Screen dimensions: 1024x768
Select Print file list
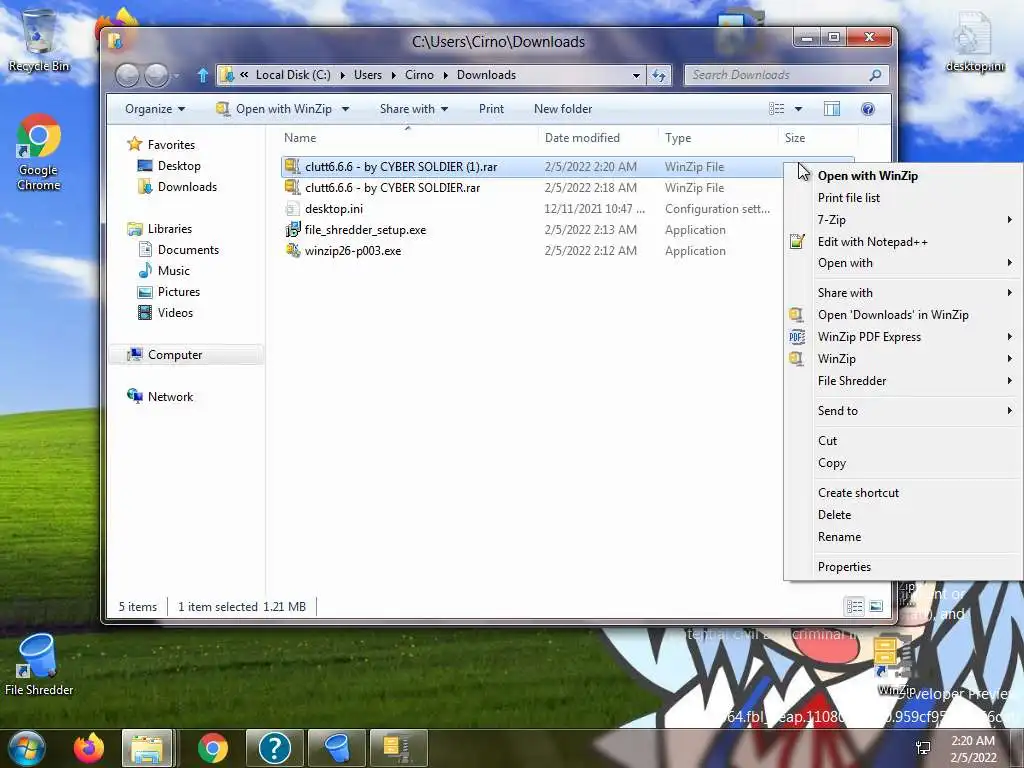pyautogui.click(x=848, y=198)
